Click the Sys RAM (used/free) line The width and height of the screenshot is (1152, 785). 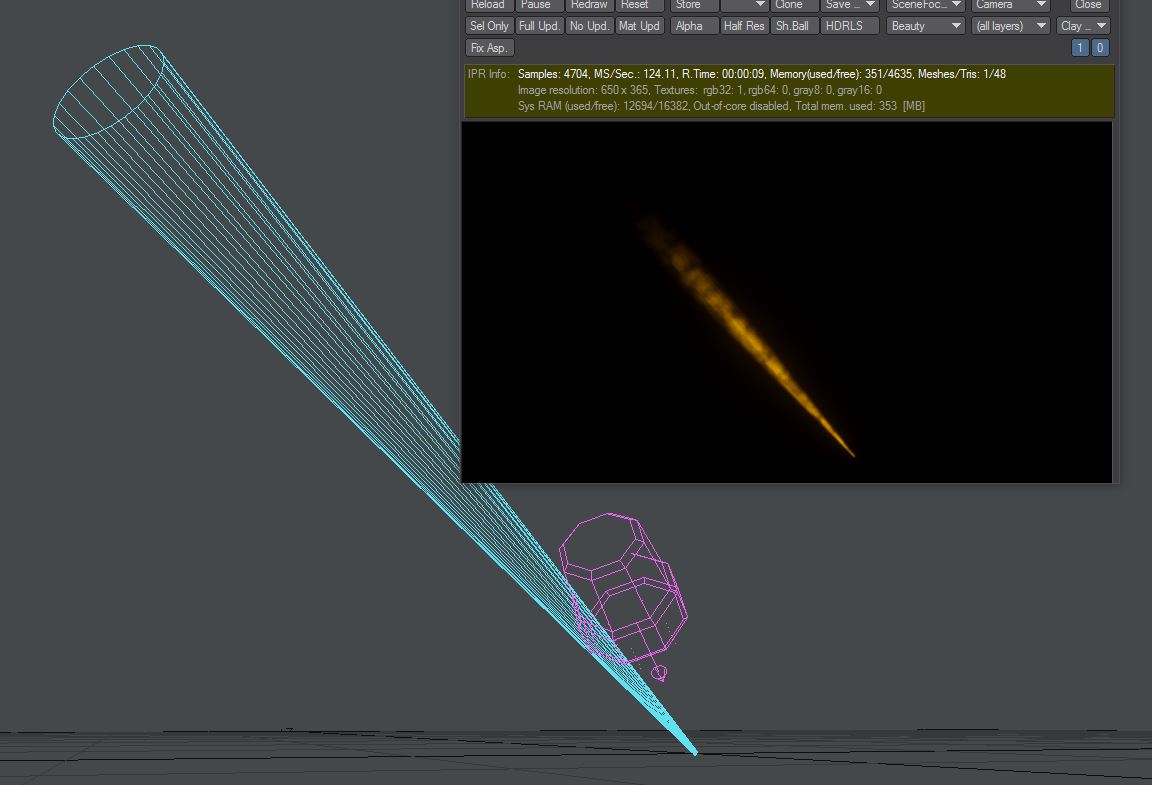[721, 106]
